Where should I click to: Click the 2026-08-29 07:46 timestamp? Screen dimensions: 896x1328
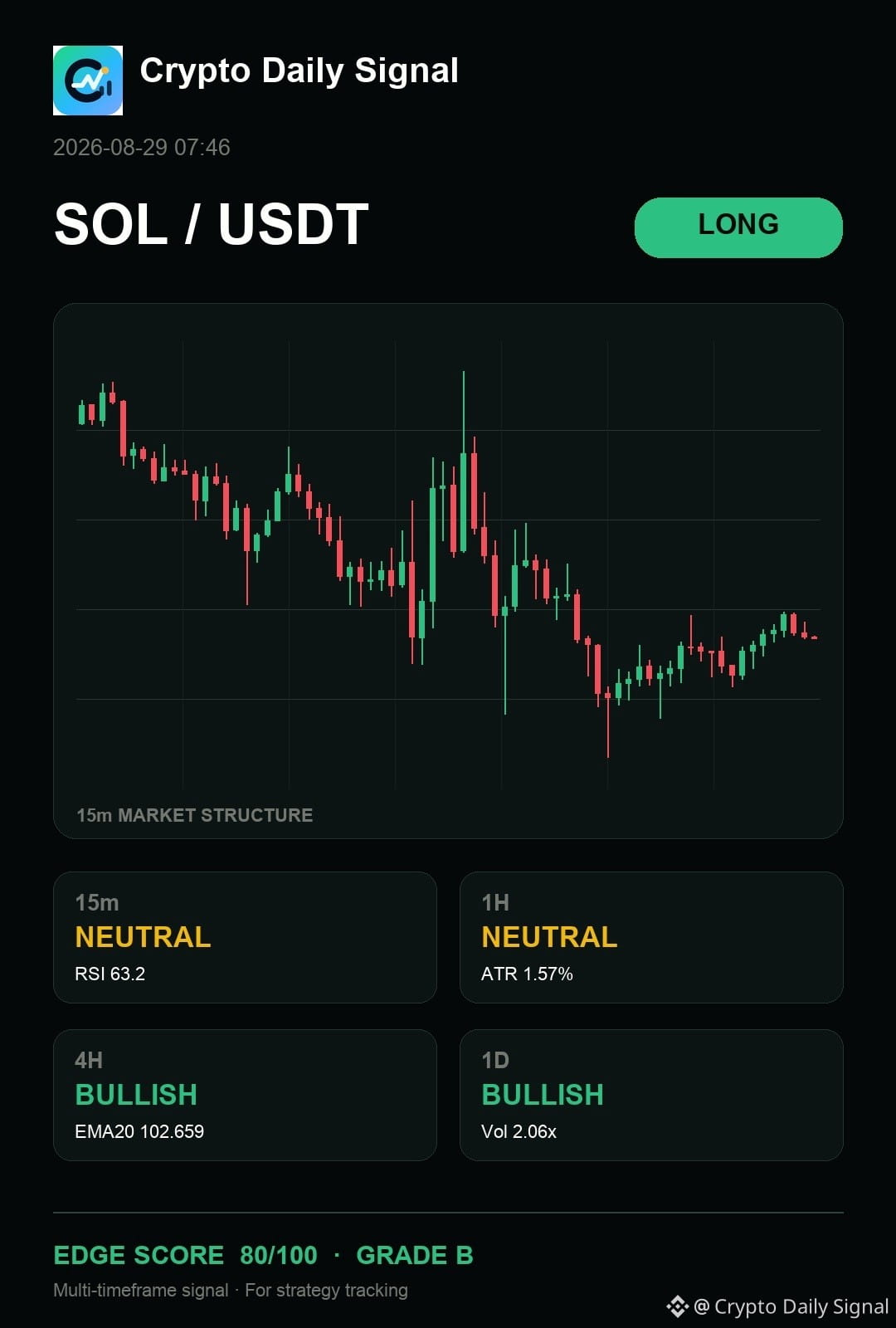[x=142, y=148]
